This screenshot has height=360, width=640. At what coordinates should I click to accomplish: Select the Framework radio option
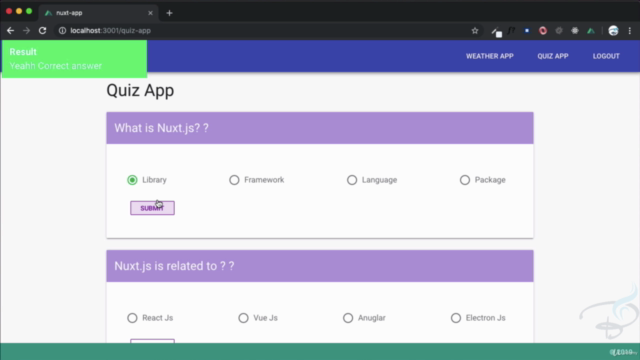tap(234, 180)
